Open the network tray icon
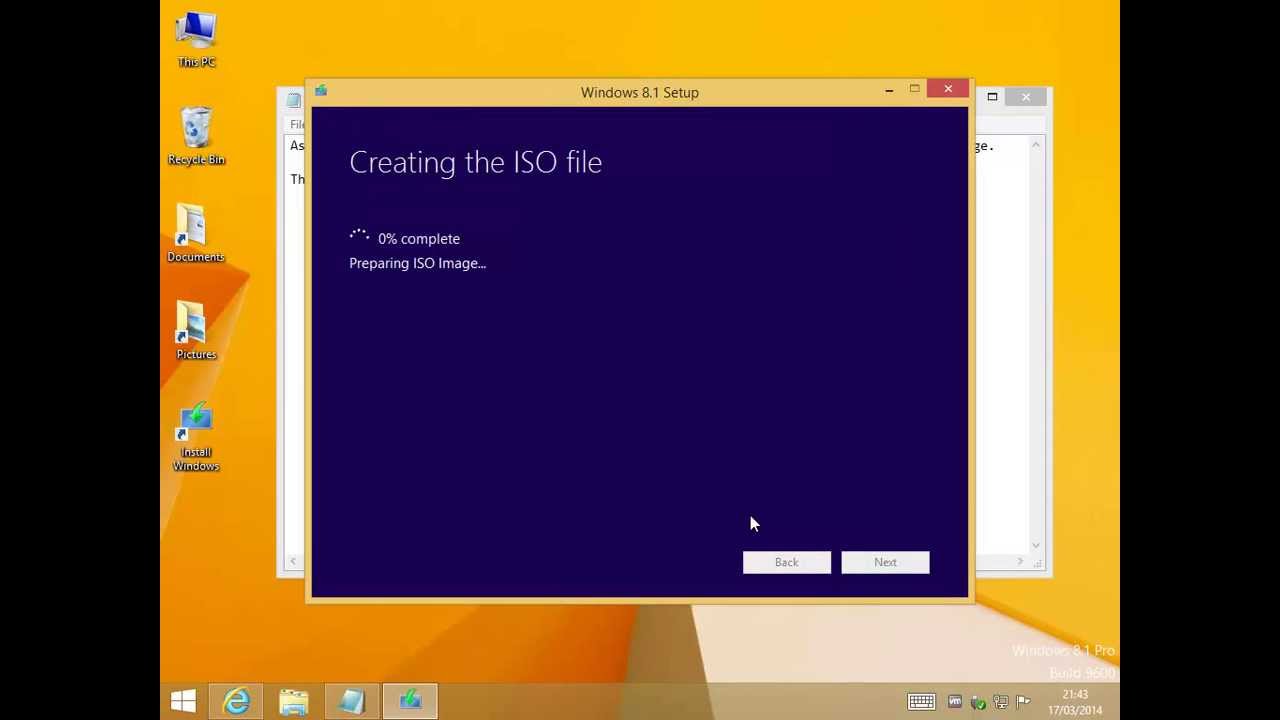Viewport: 1280px width, 720px height. 1000,702
